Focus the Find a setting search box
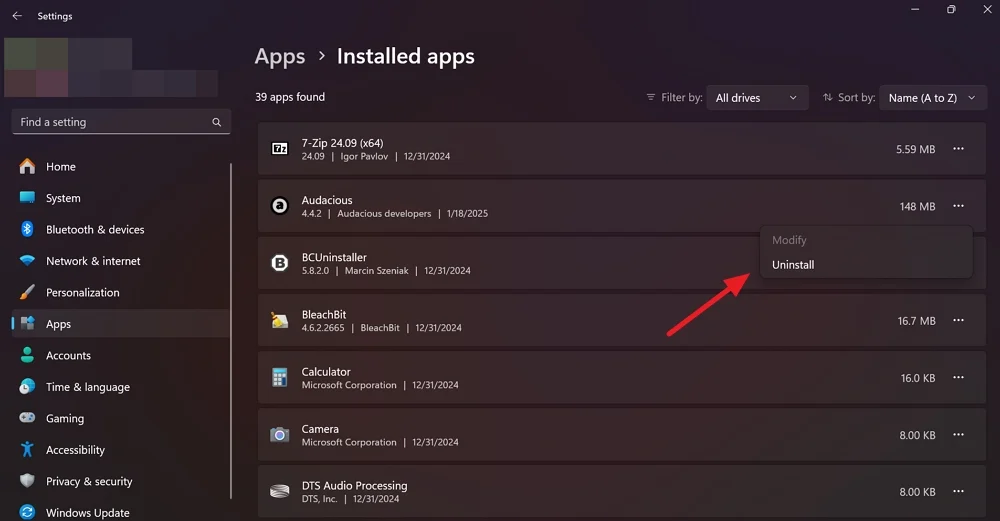 (121, 122)
